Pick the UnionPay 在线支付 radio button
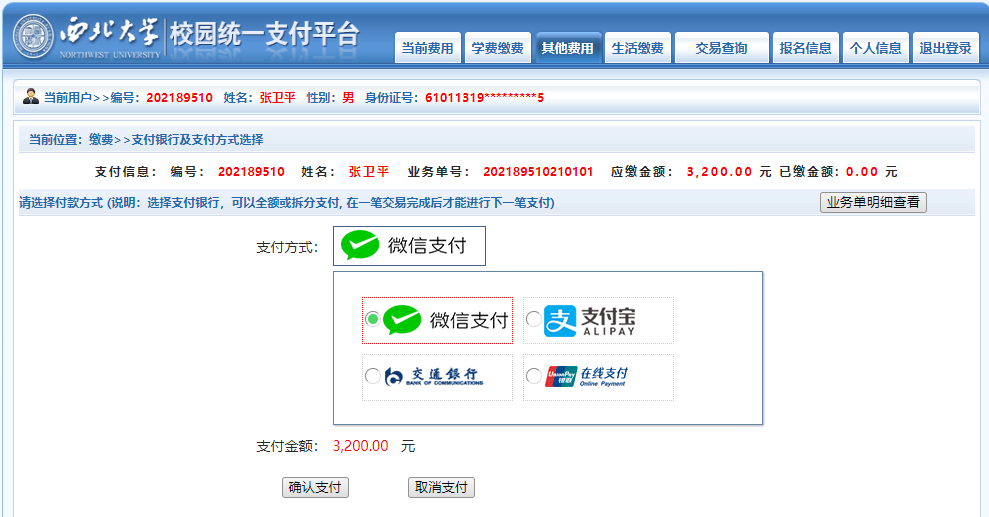This screenshot has height=517, width=989. [533, 377]
